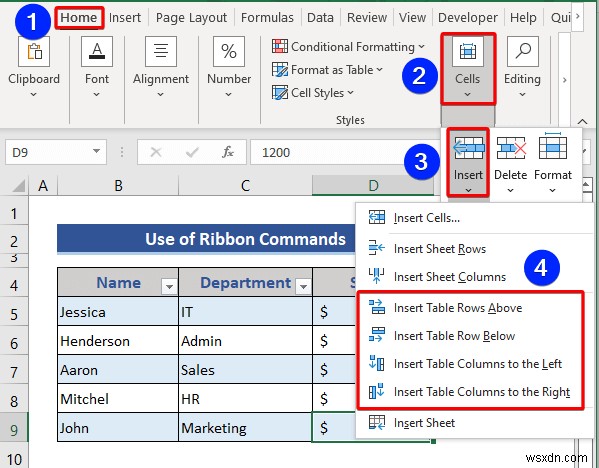Click the Font group icon

tap(97, 51)
